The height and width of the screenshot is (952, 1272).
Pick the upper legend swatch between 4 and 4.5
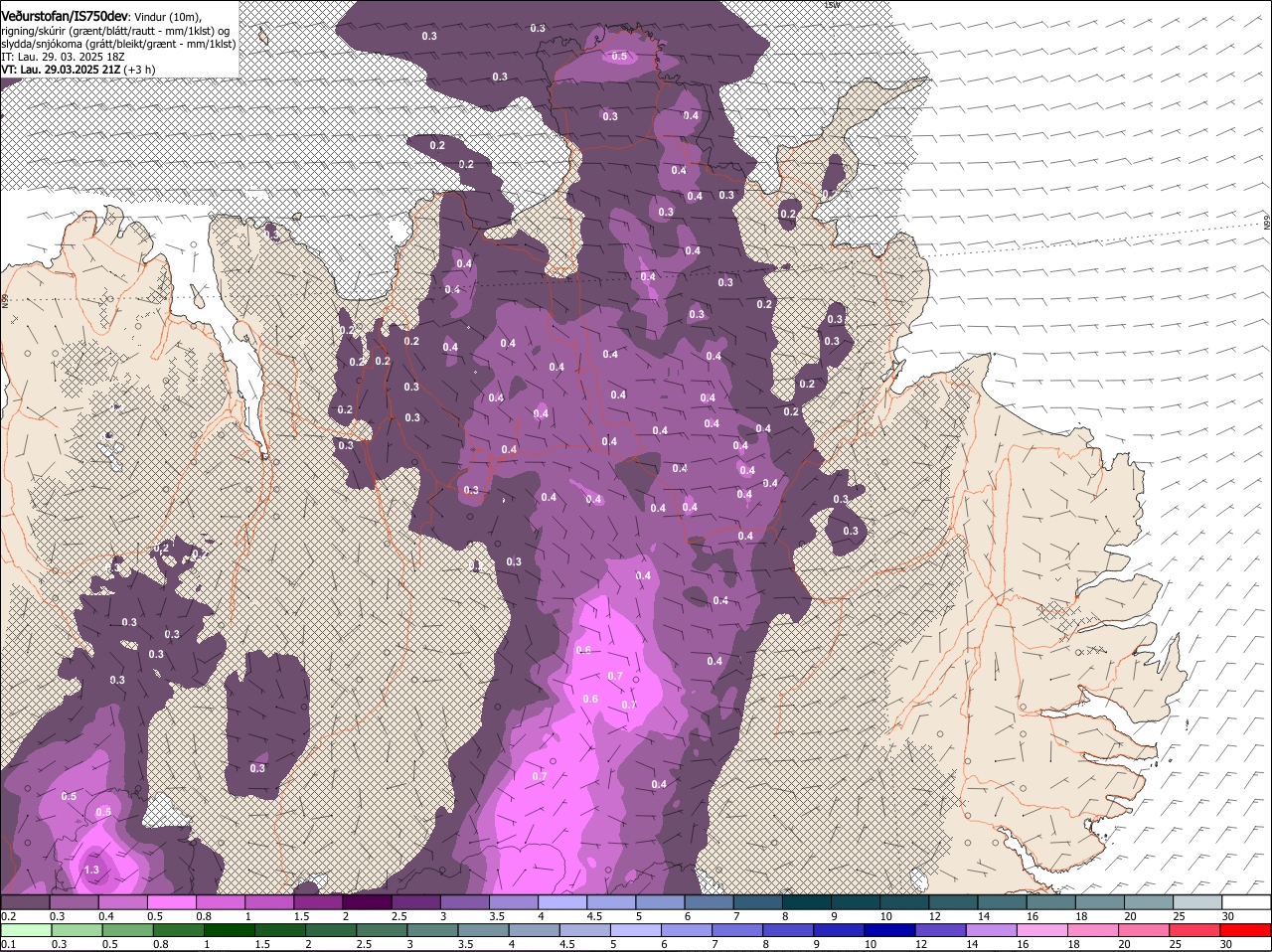coord(560,902)
